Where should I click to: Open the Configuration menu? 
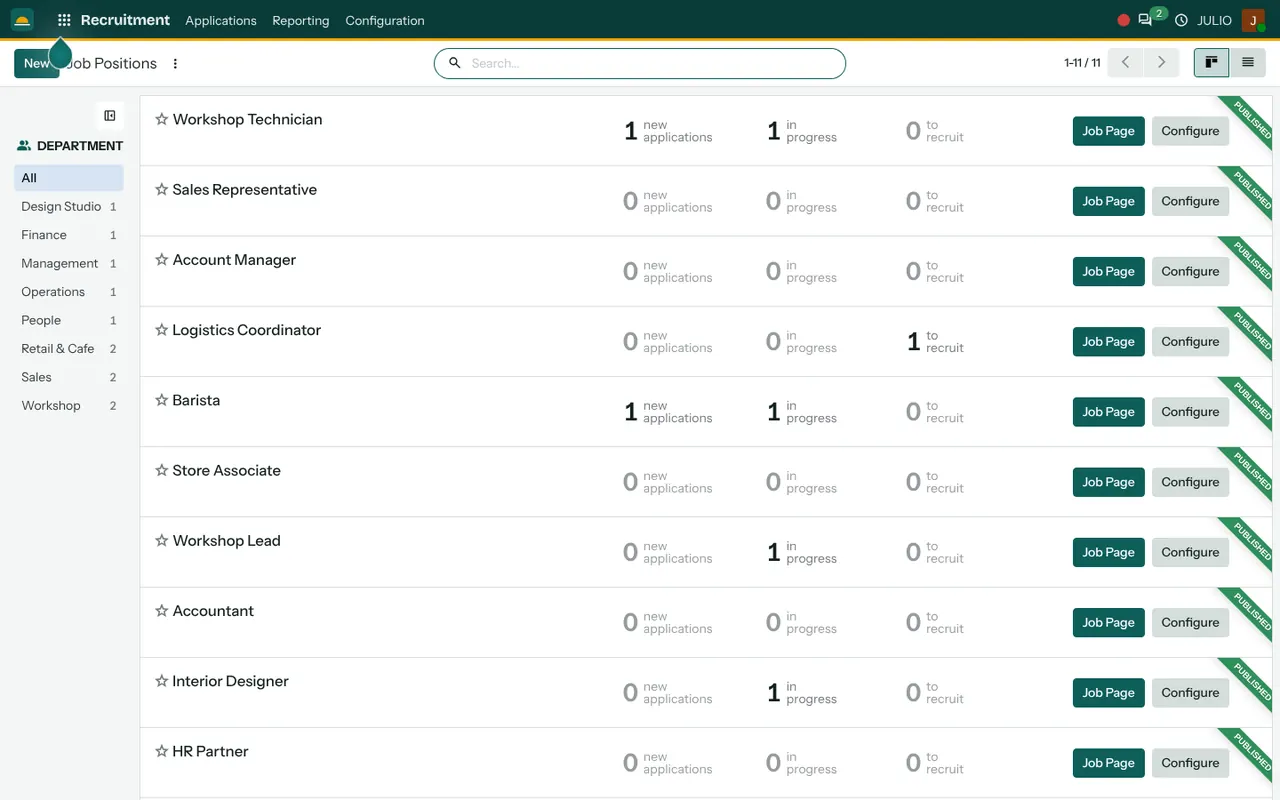click(385, 20)
